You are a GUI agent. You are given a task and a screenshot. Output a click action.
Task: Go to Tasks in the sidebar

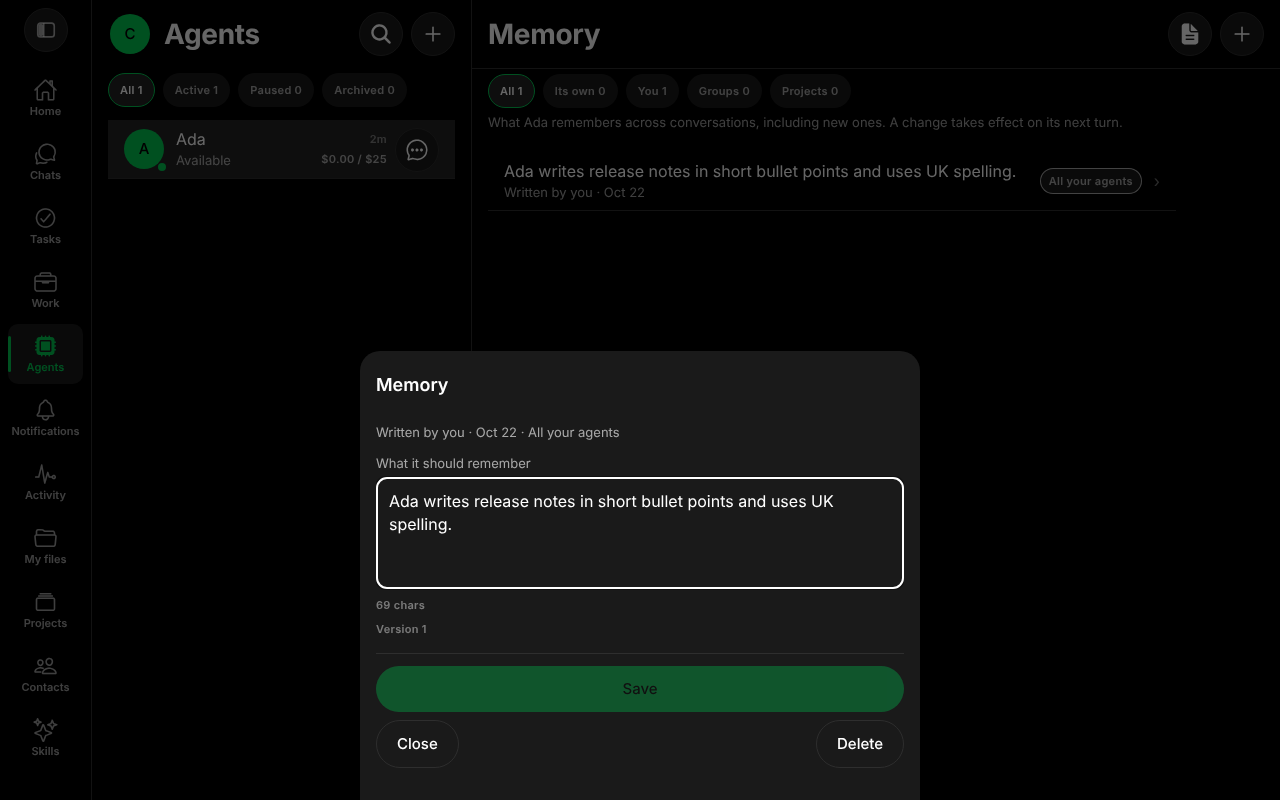[45, 226]
